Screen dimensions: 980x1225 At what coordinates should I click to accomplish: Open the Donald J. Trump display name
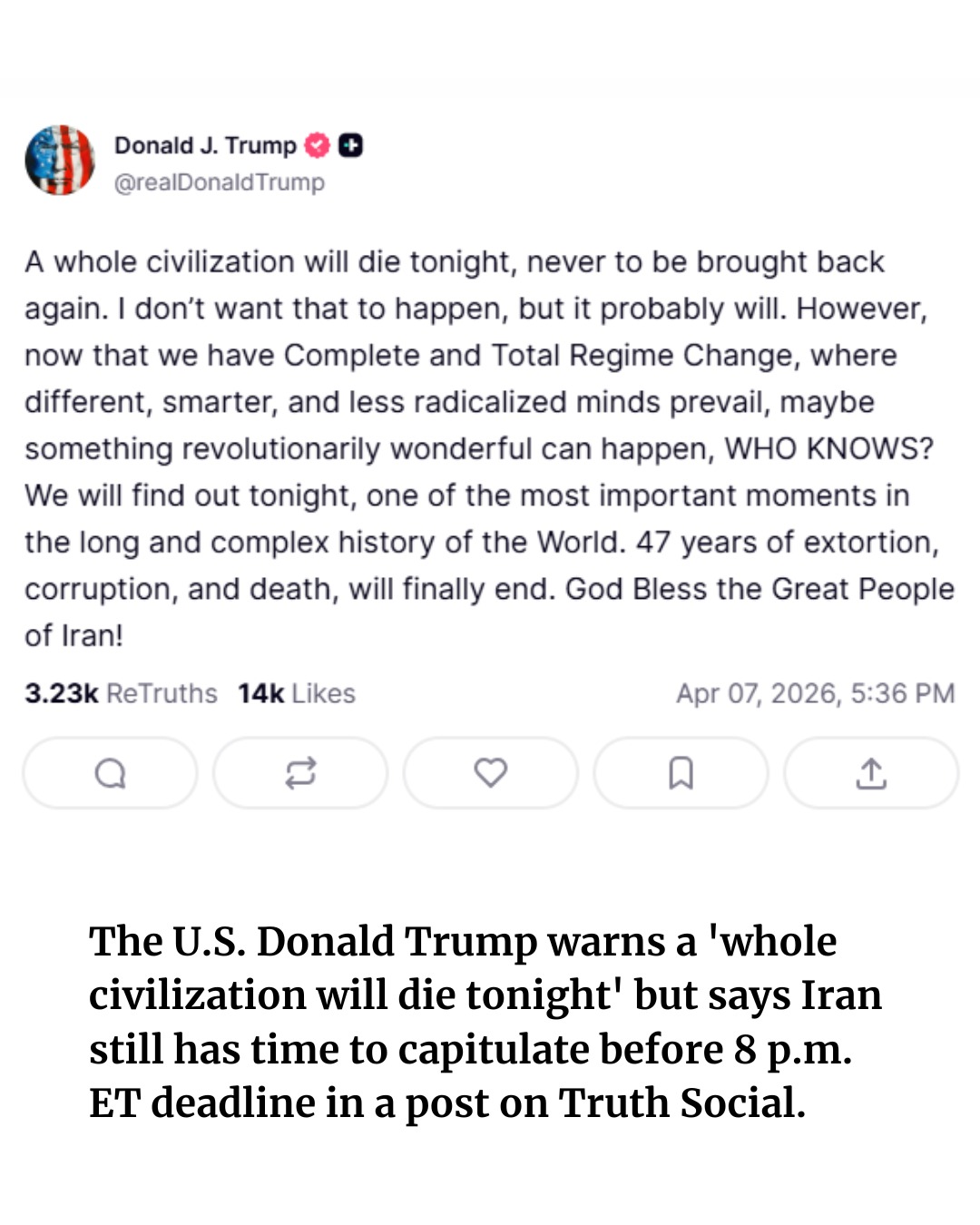pyautogui.click(x=205, y=145)
